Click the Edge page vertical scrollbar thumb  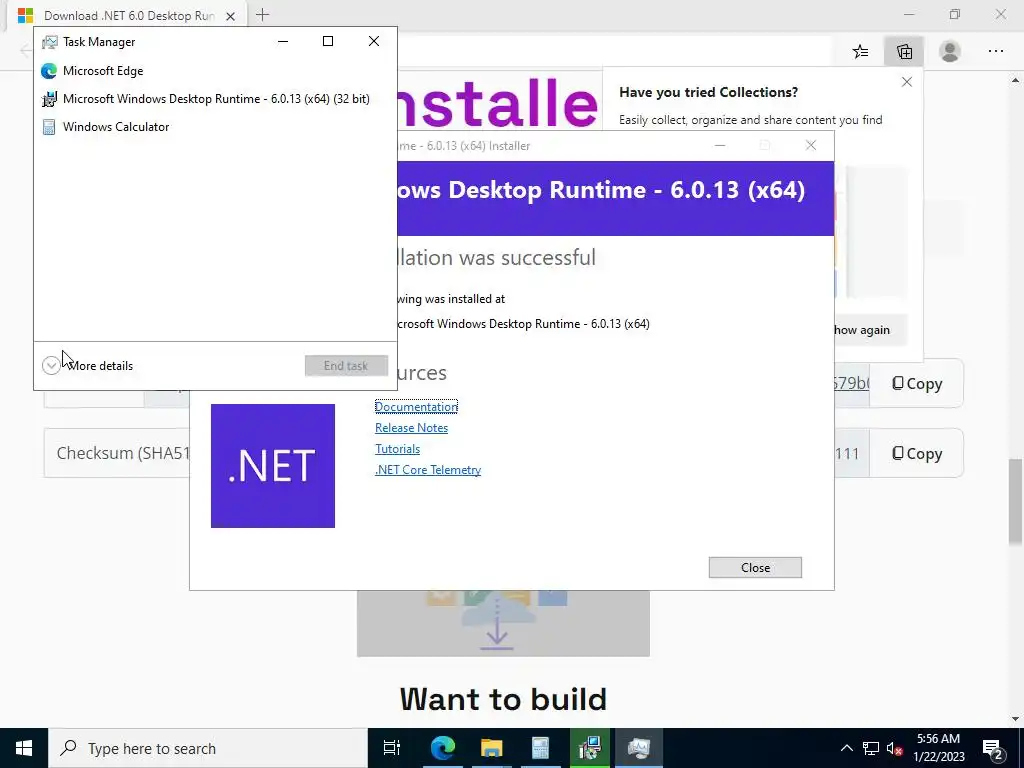1015,502
